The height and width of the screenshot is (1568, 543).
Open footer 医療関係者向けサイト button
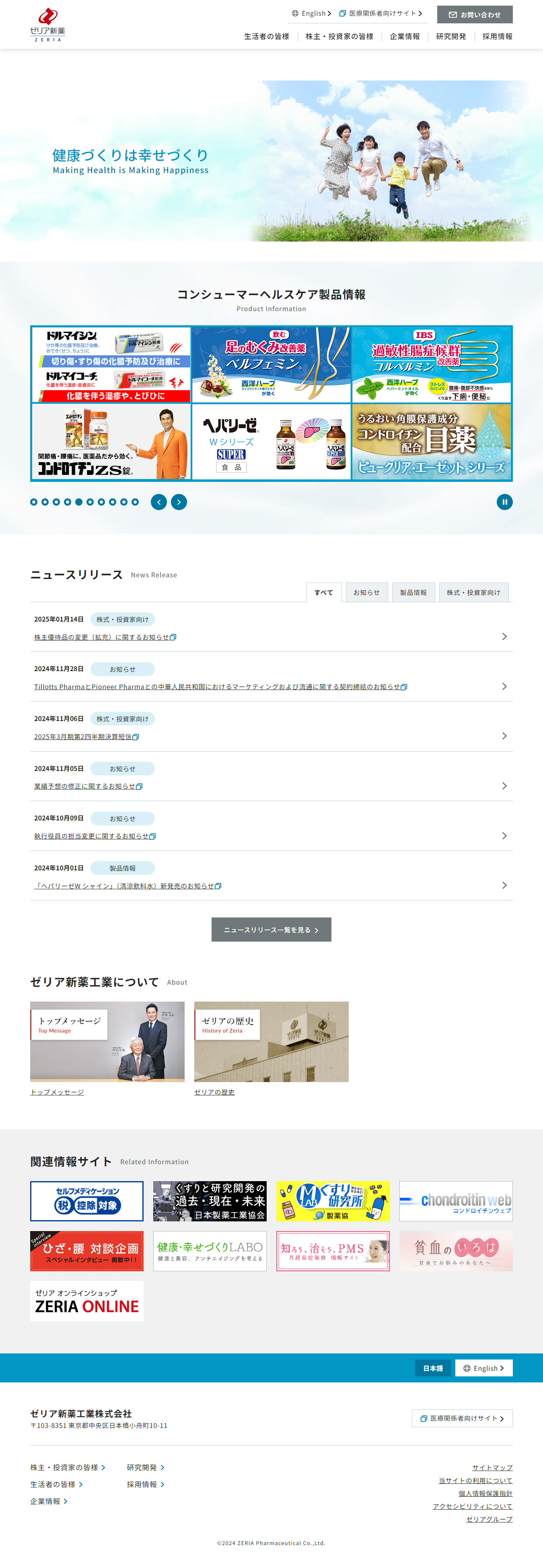click(x=462, y=1418)
